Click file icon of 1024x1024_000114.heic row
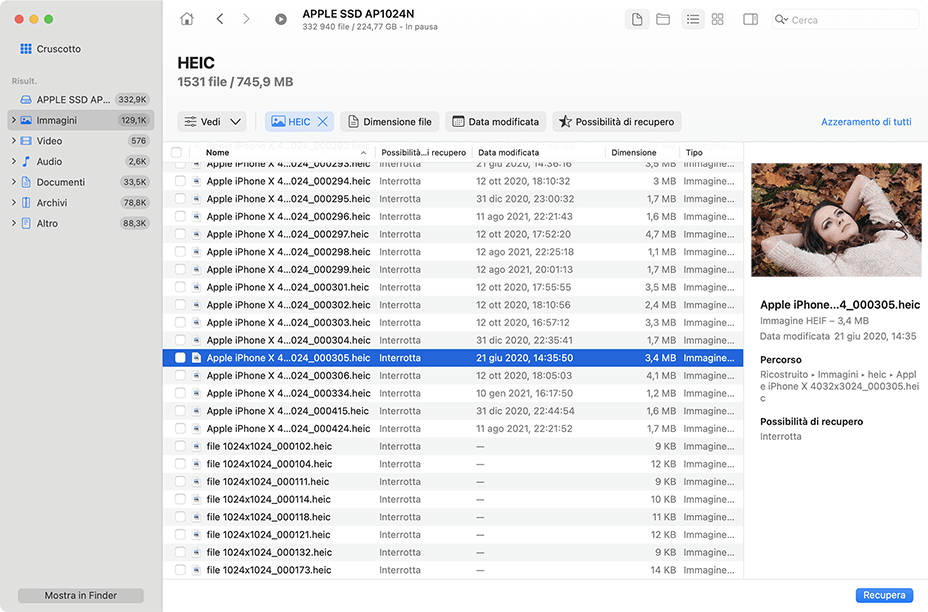The width and height of the screenshot is (928, 612). pyautogui.click(x=196, y=499)
